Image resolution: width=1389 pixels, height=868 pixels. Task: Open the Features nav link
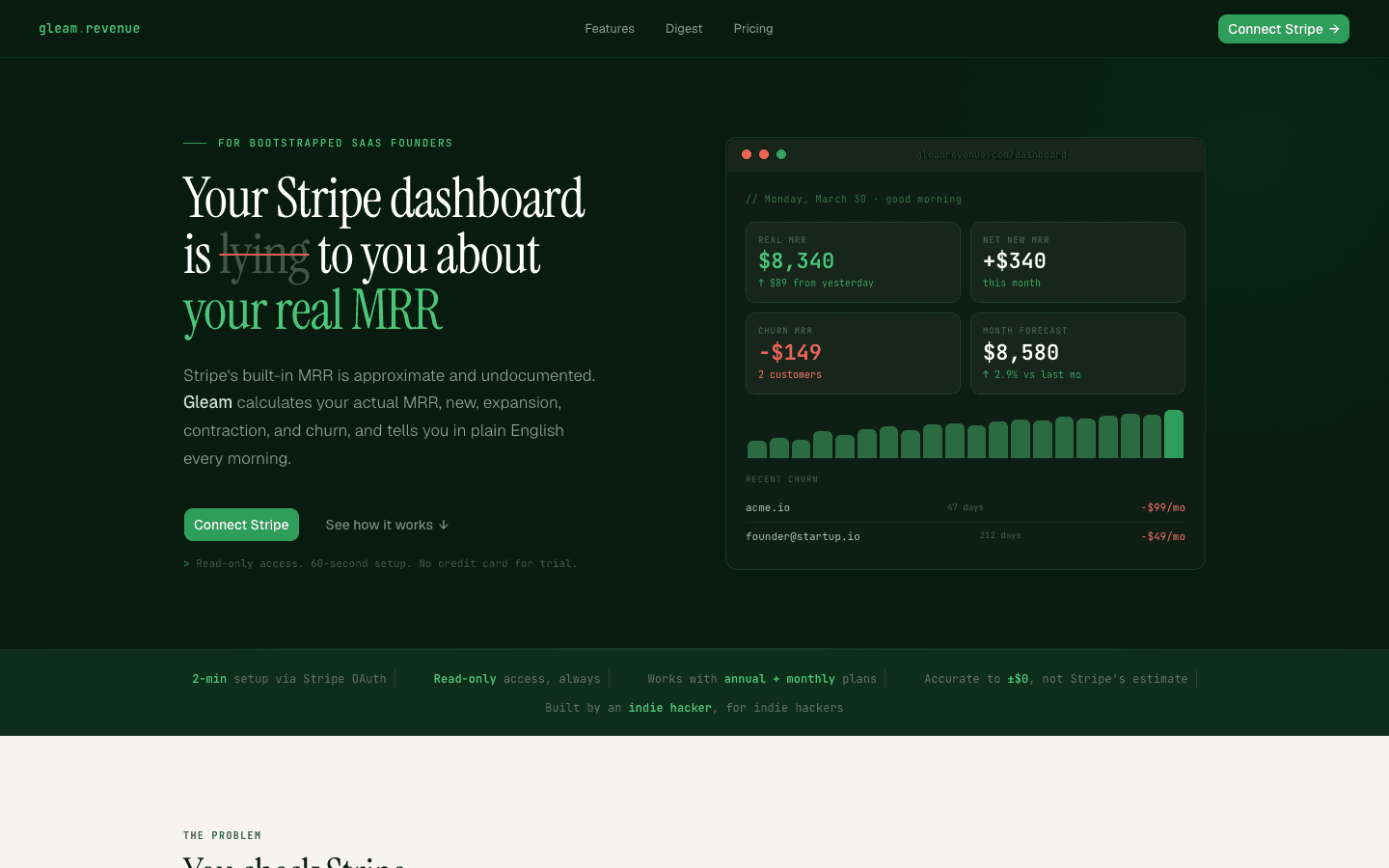[x=610, y=29]
